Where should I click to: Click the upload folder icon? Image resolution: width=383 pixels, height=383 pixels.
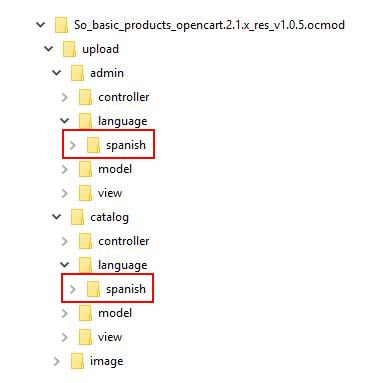(69, 49)
